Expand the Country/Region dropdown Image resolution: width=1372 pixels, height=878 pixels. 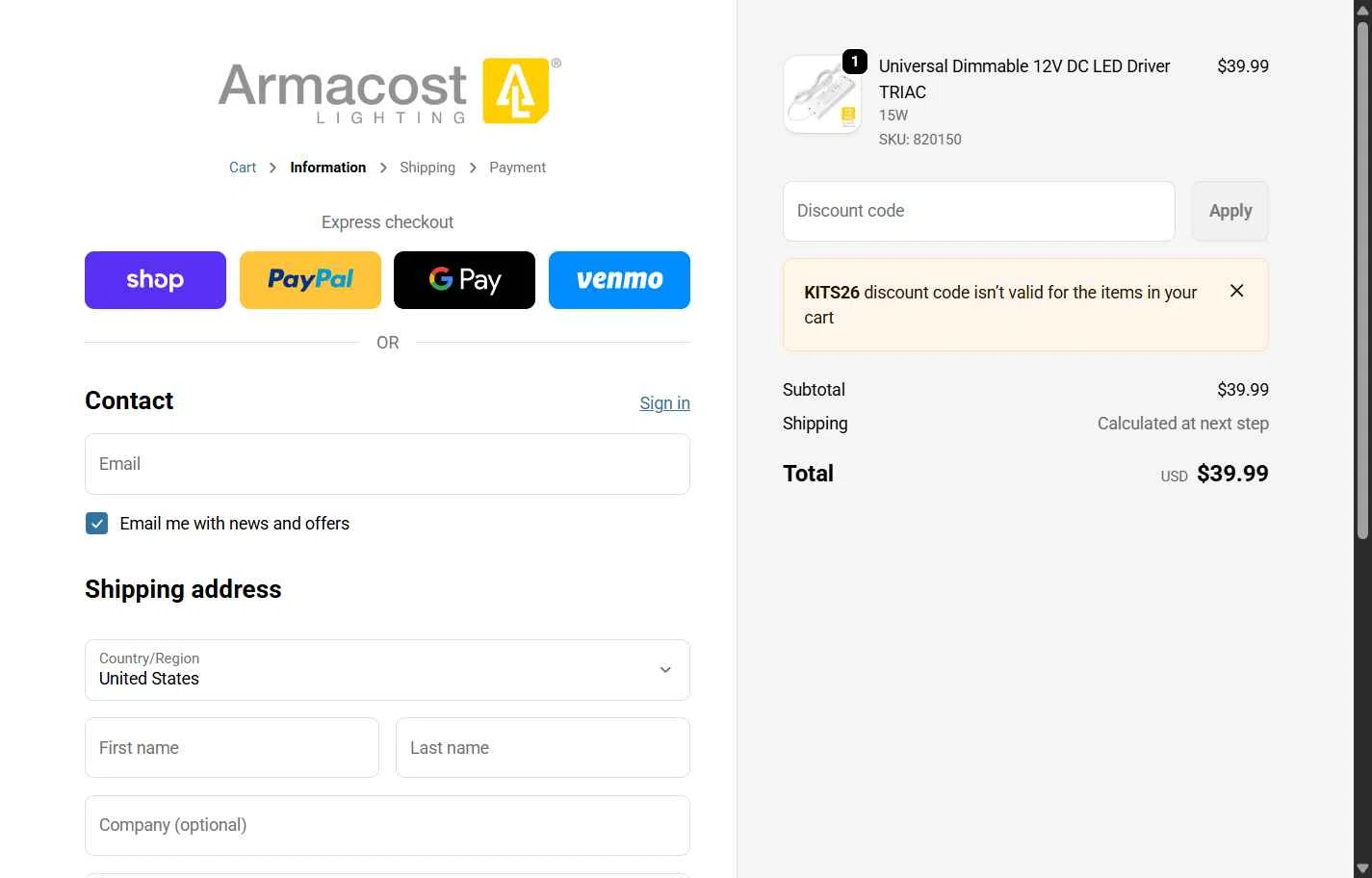tap(387, 670)
